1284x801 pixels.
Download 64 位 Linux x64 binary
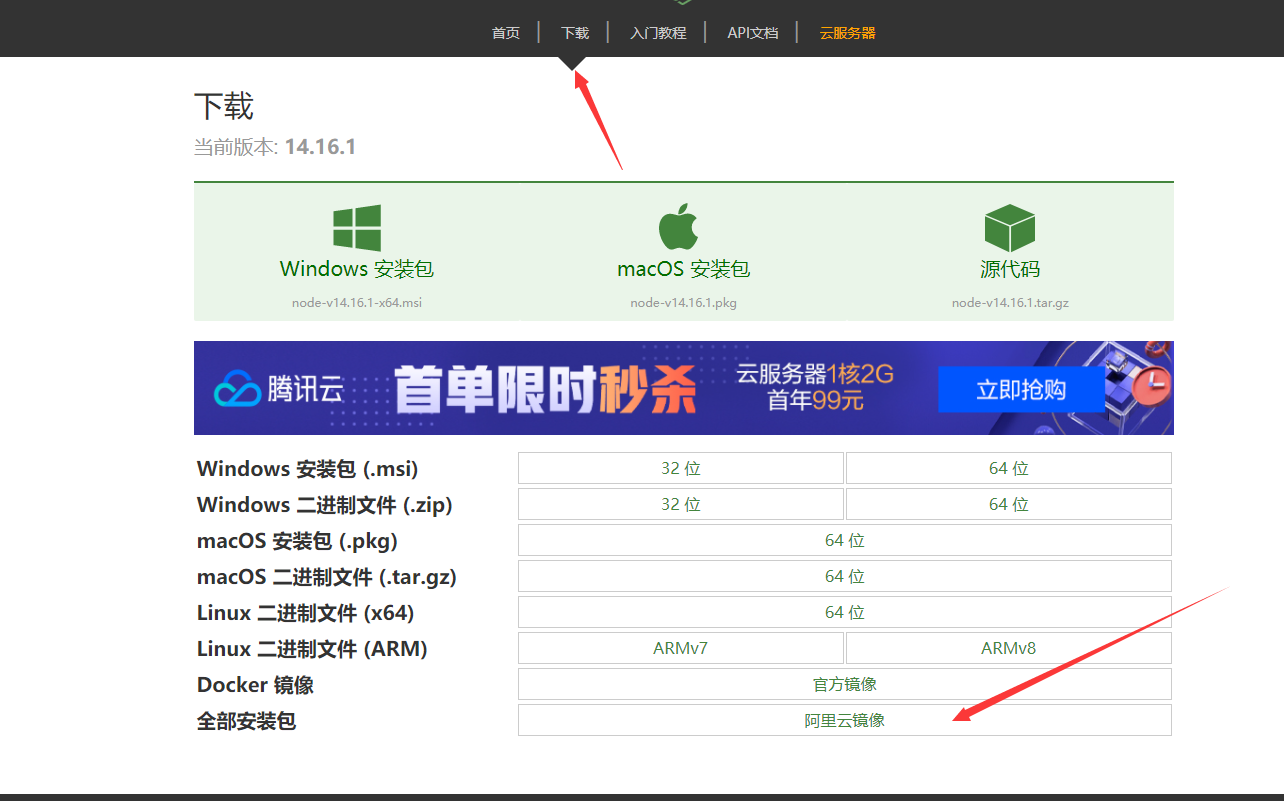coord(845,612)
